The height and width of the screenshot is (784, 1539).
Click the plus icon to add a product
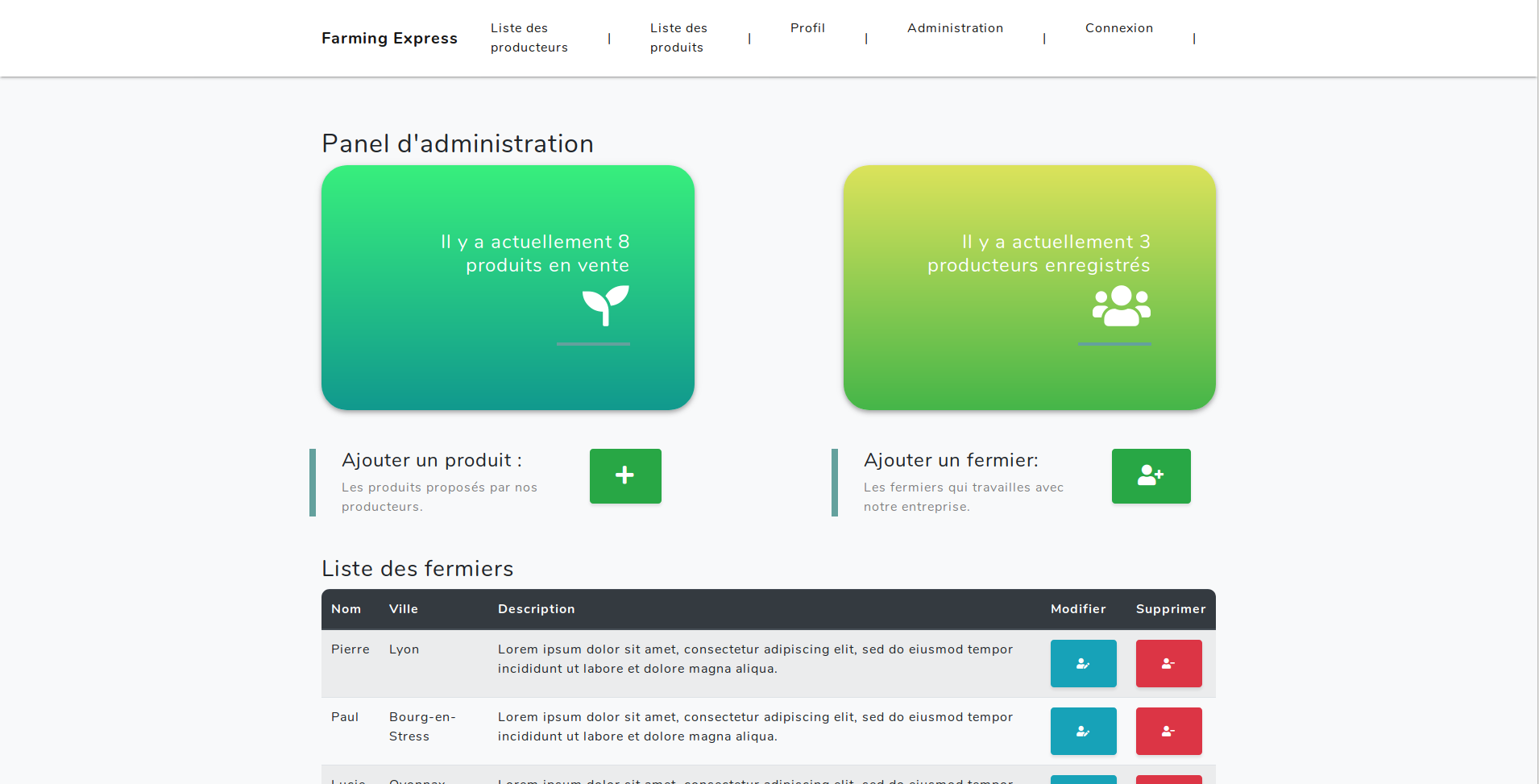pyautogui.click(x=625, y=475)
